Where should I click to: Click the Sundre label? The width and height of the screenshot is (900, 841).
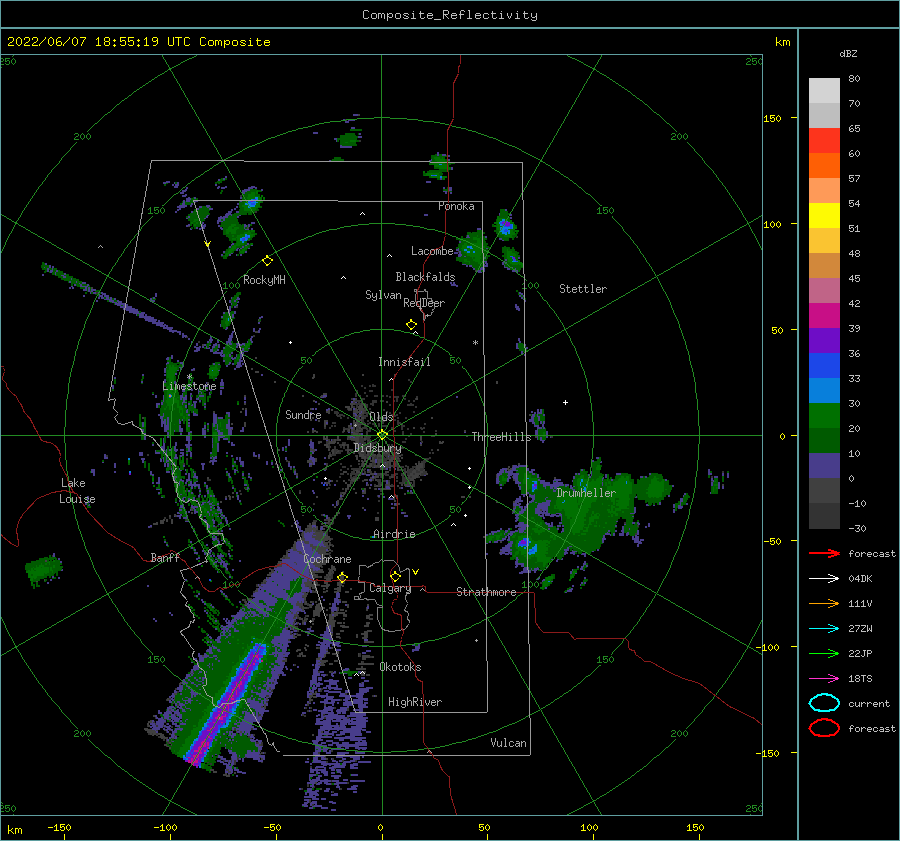303,414
